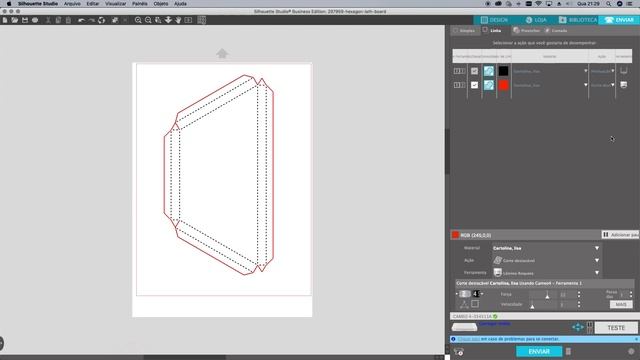Open the Ajuda menu
Screen dimensions: 640x360
pos(180,4)
